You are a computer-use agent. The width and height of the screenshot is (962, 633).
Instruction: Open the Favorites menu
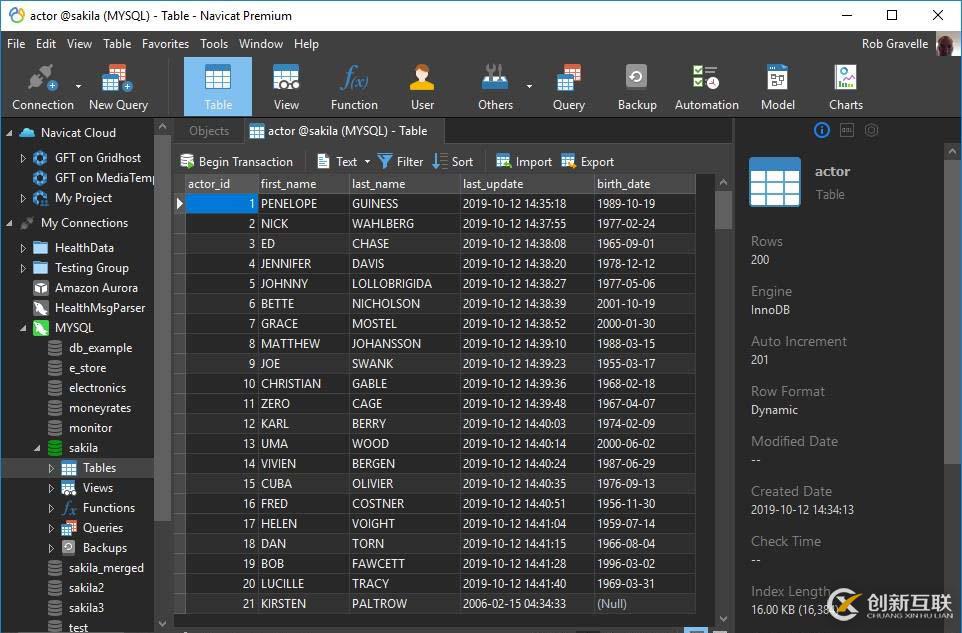coord(165,44)
